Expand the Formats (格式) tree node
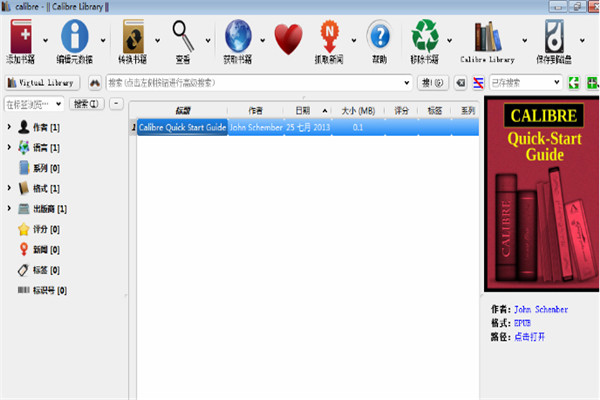The width and height of the screenshot is (600, 400). coord(9,188)
